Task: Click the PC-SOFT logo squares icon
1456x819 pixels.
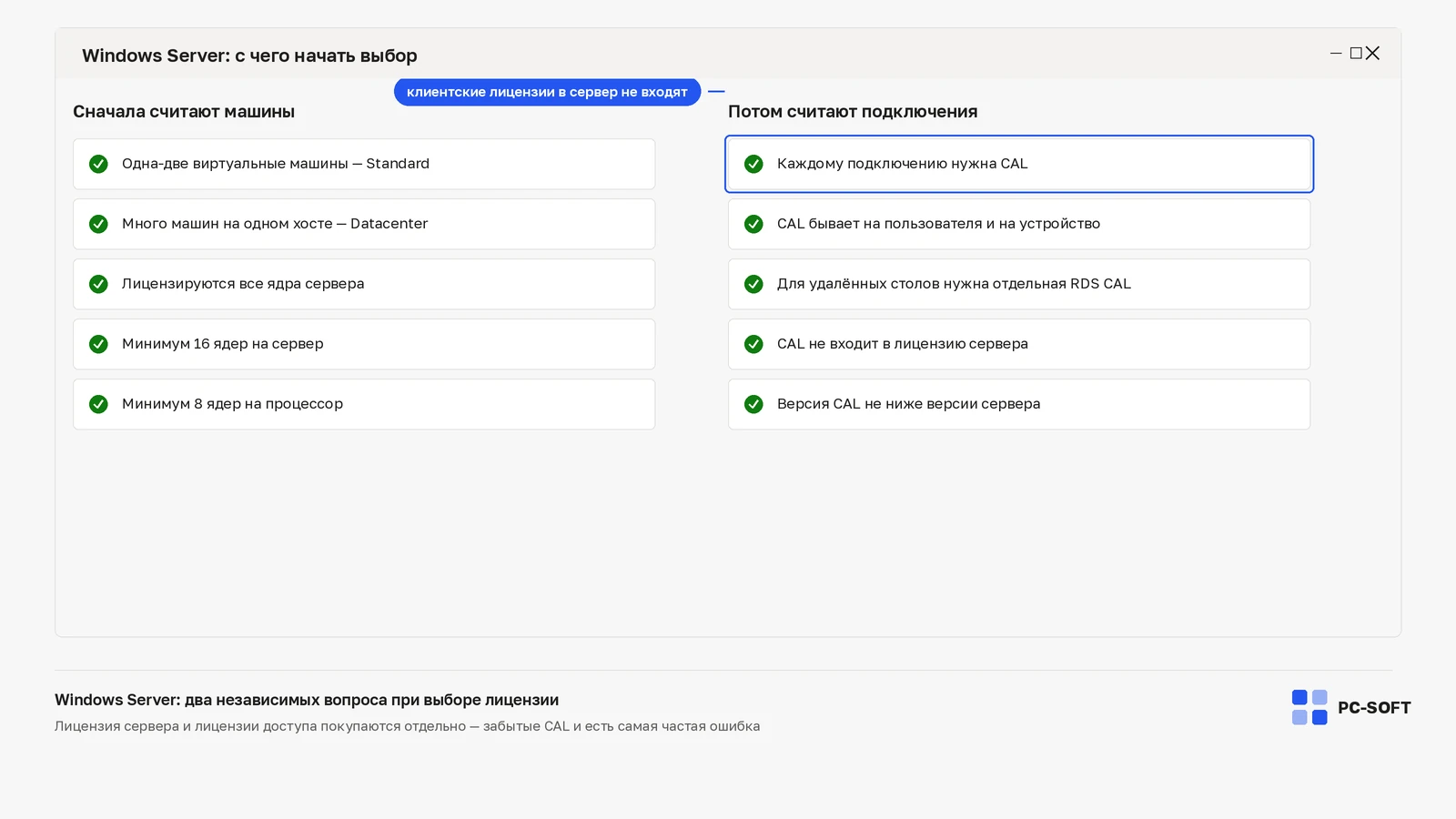Action: [x=1309, y=707]
